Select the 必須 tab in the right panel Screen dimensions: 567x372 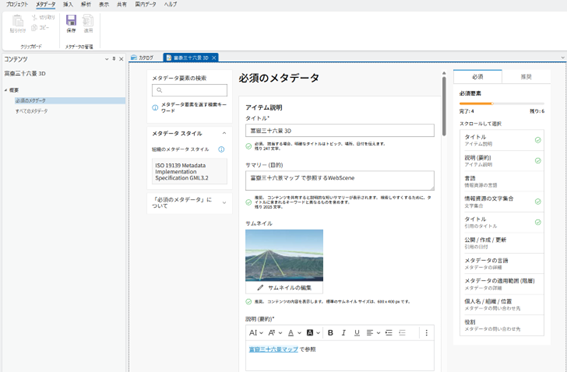point(478,77)
